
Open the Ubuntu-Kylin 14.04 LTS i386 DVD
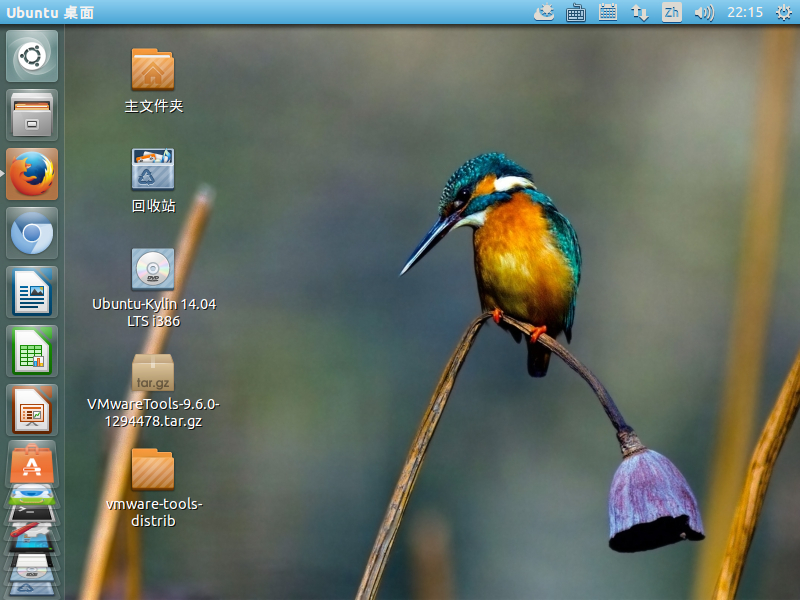click(x=154, y=288)
